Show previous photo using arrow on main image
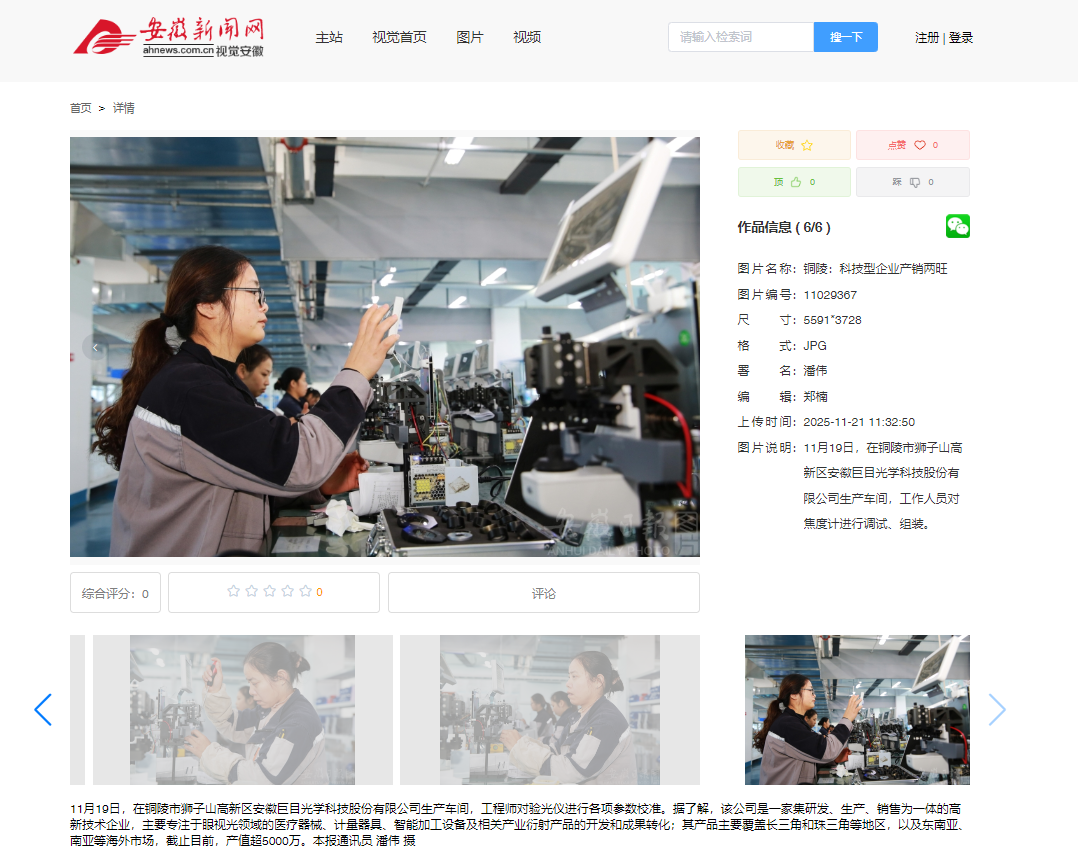Screen dimensions: 1078x862 pyautogui.click(x=96, y=348)
